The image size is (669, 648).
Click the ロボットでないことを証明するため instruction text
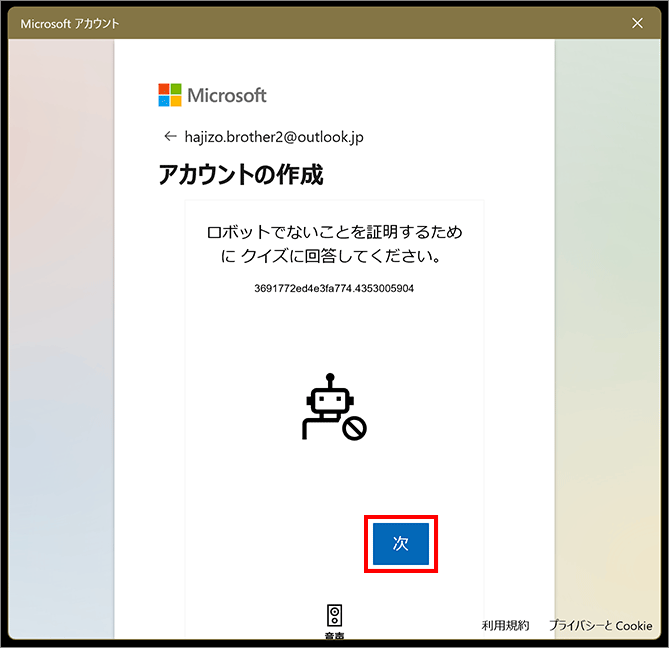334,244
